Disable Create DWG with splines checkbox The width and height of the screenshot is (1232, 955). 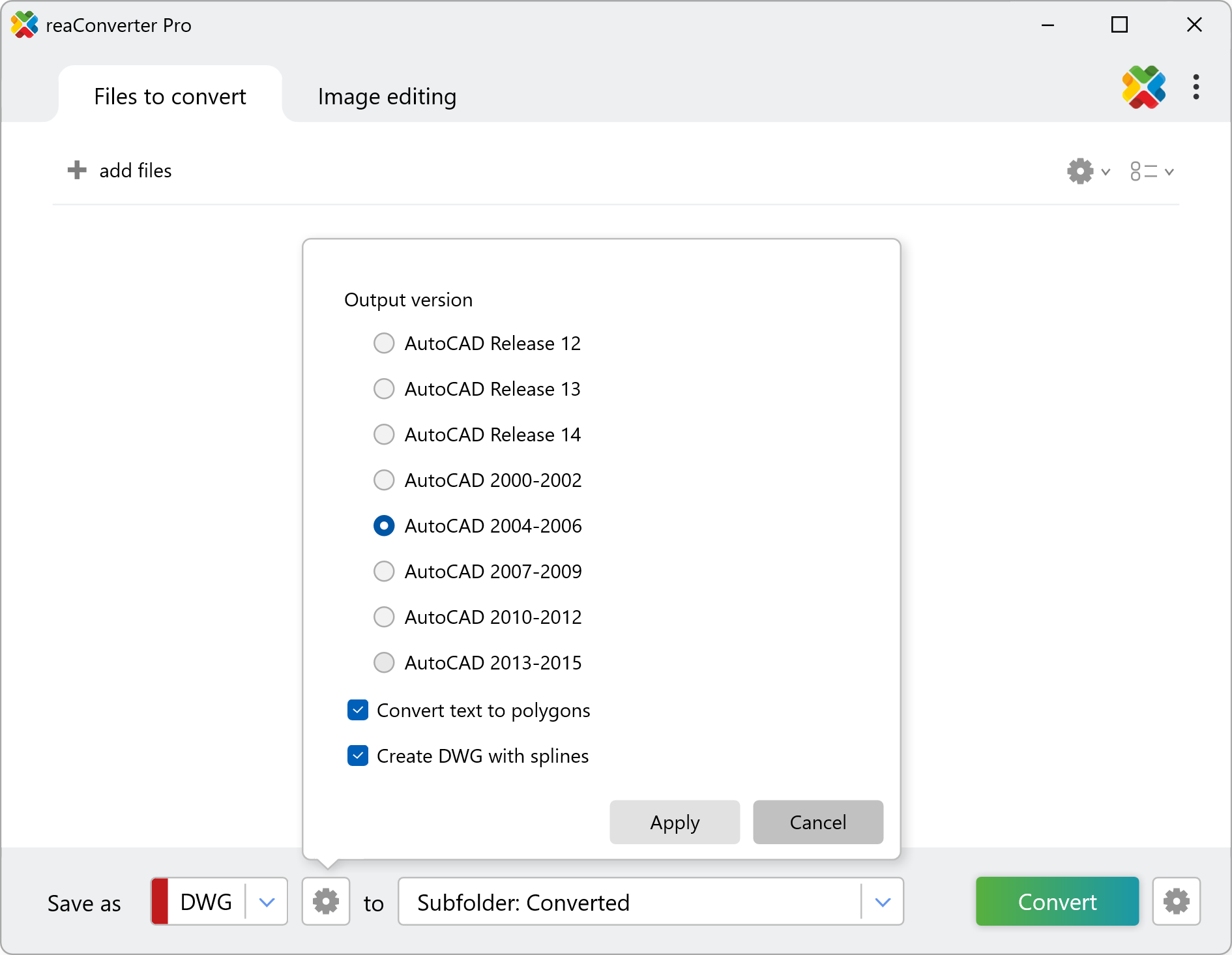click(x=358, y=756)
